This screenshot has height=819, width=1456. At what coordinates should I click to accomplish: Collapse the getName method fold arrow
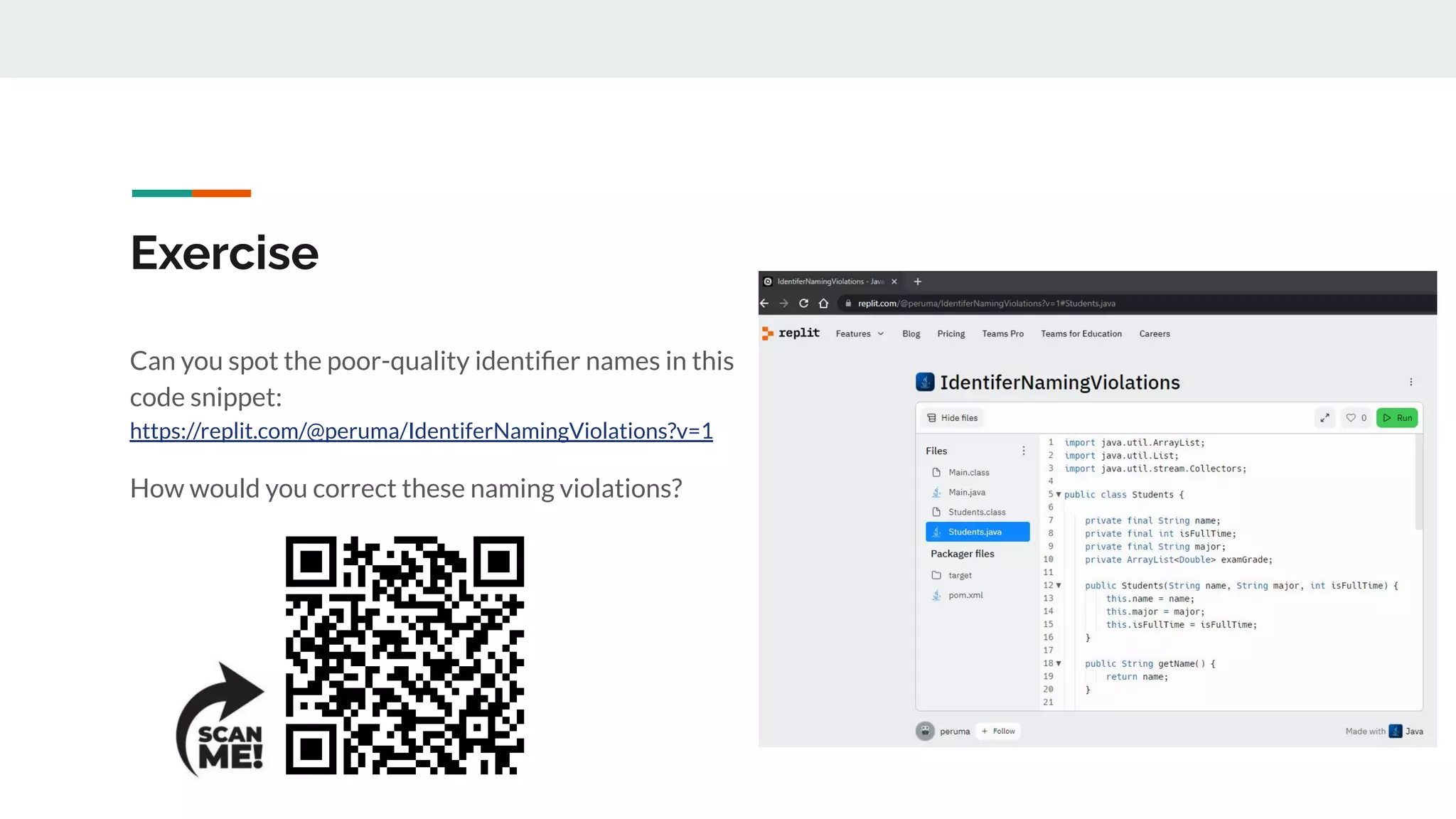point(1058,663)
